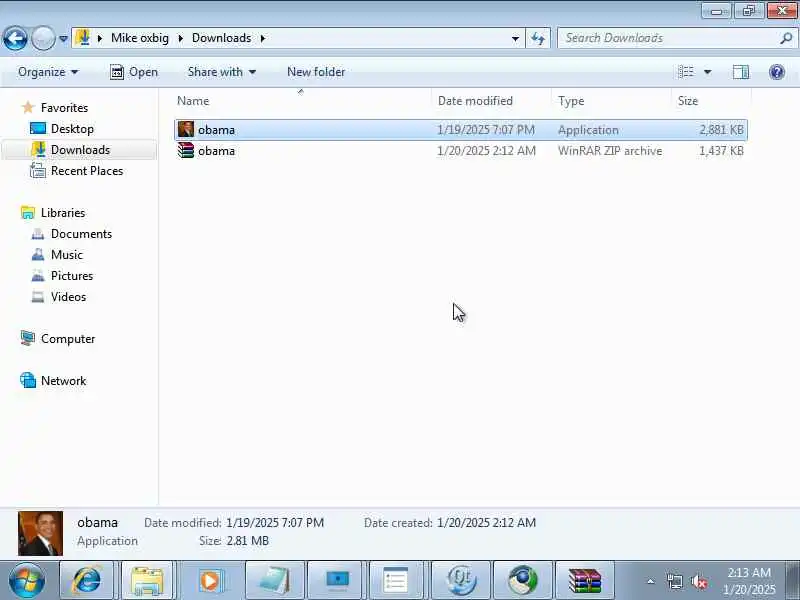This screenshot has width=800, height=600.
Task: Change view with the view icon
Action: point(686,72)
